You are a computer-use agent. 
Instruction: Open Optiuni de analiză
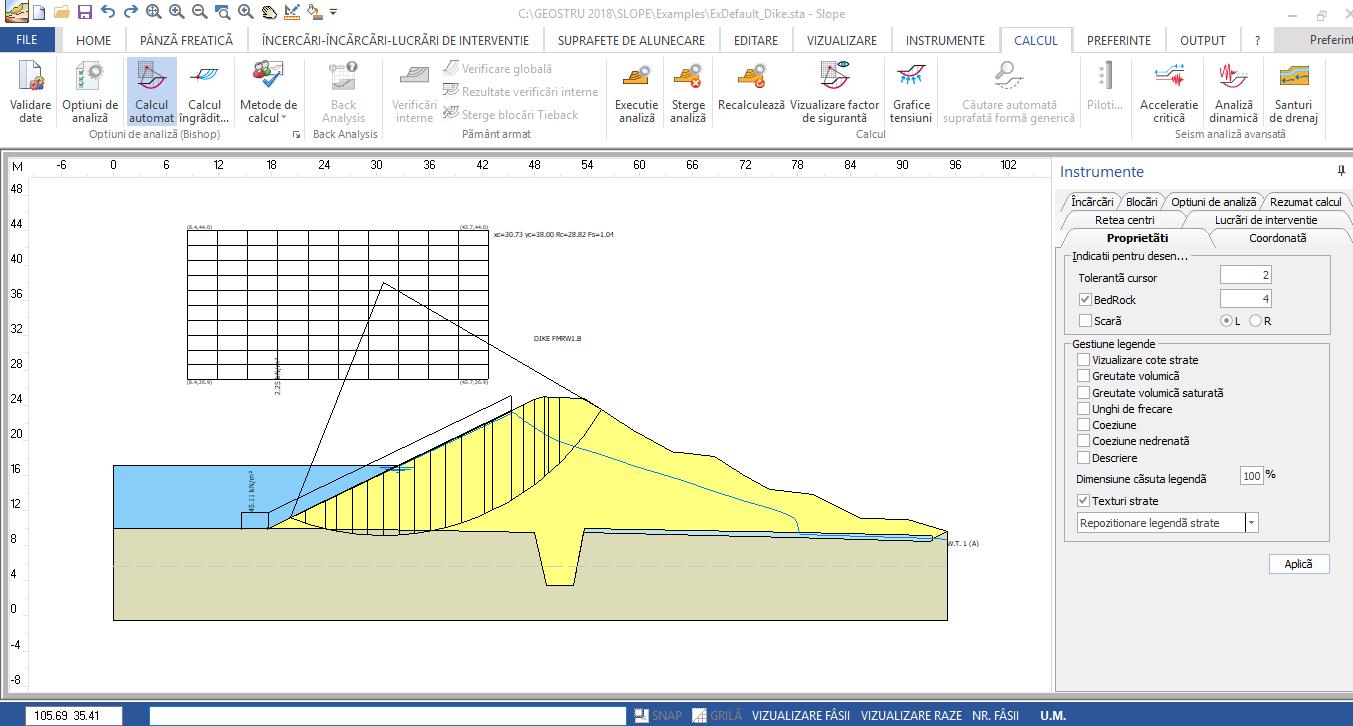coord(90,92)
